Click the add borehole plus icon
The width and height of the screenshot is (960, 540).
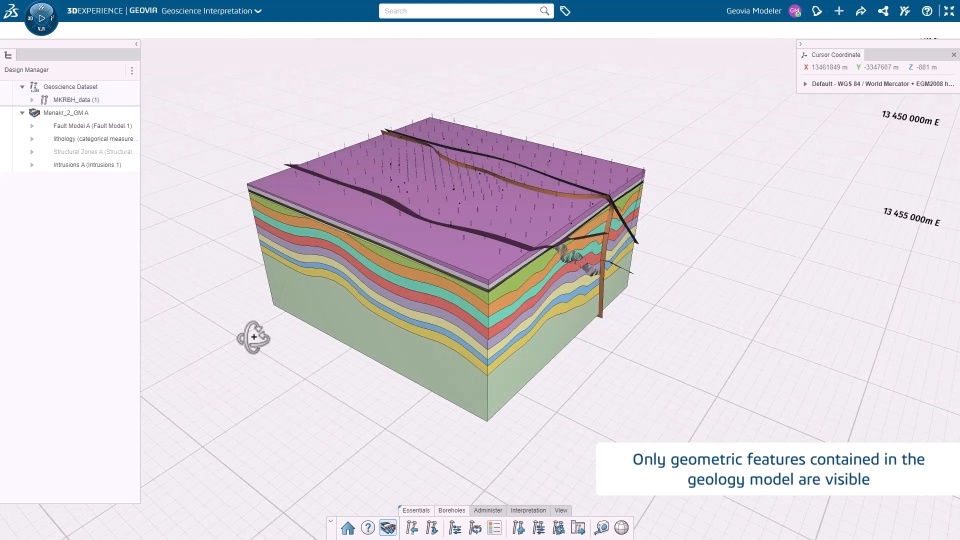pos(519,528)
